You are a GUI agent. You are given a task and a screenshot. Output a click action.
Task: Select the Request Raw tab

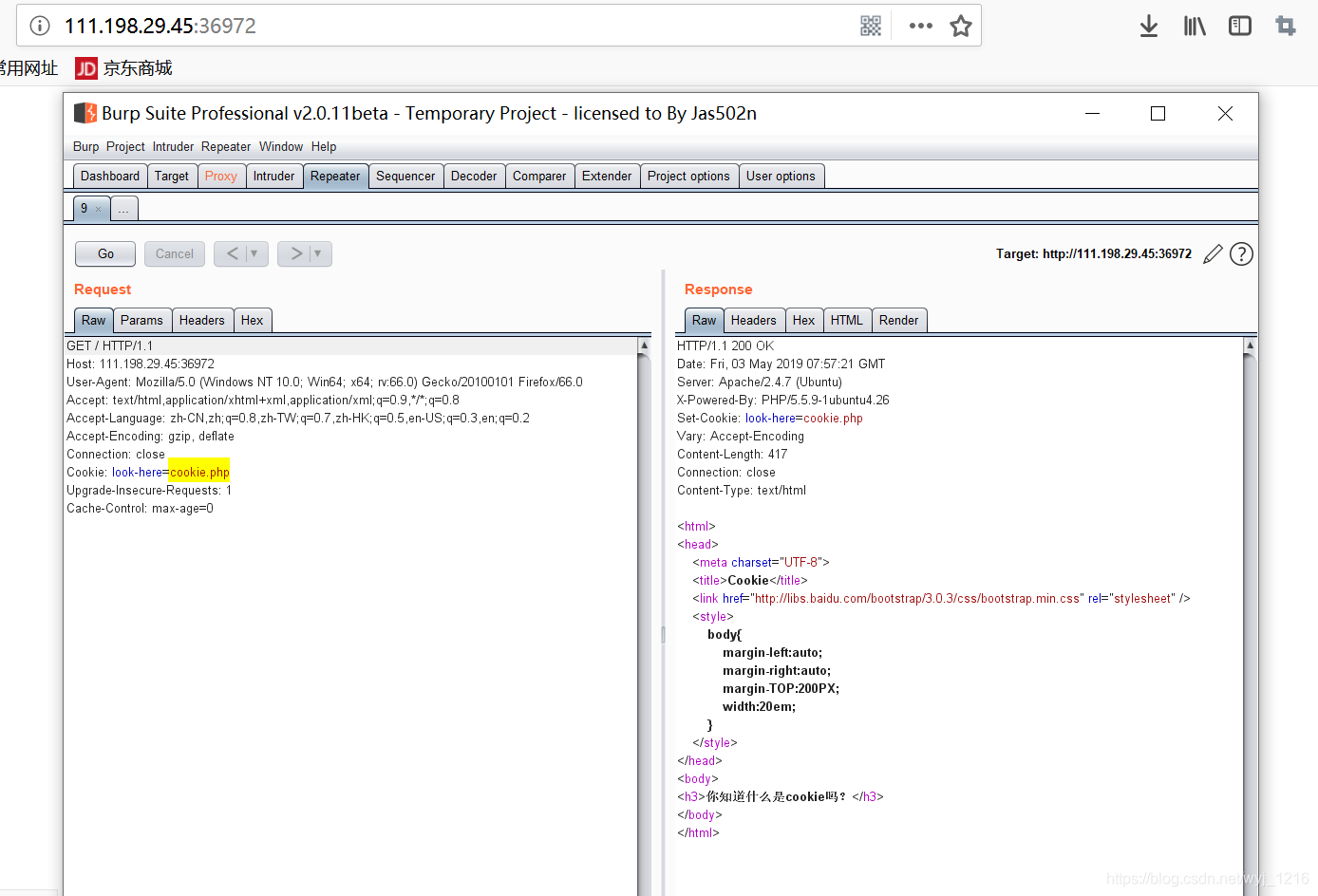click(93, 321)
